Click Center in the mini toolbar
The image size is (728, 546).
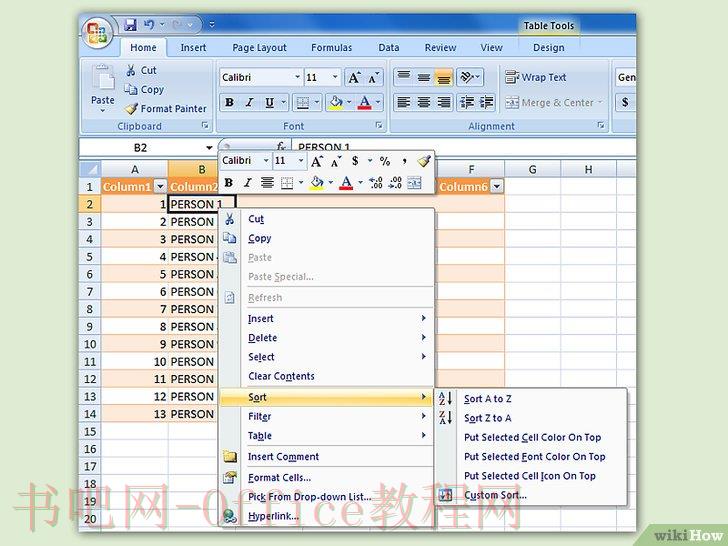coord(267,183)
